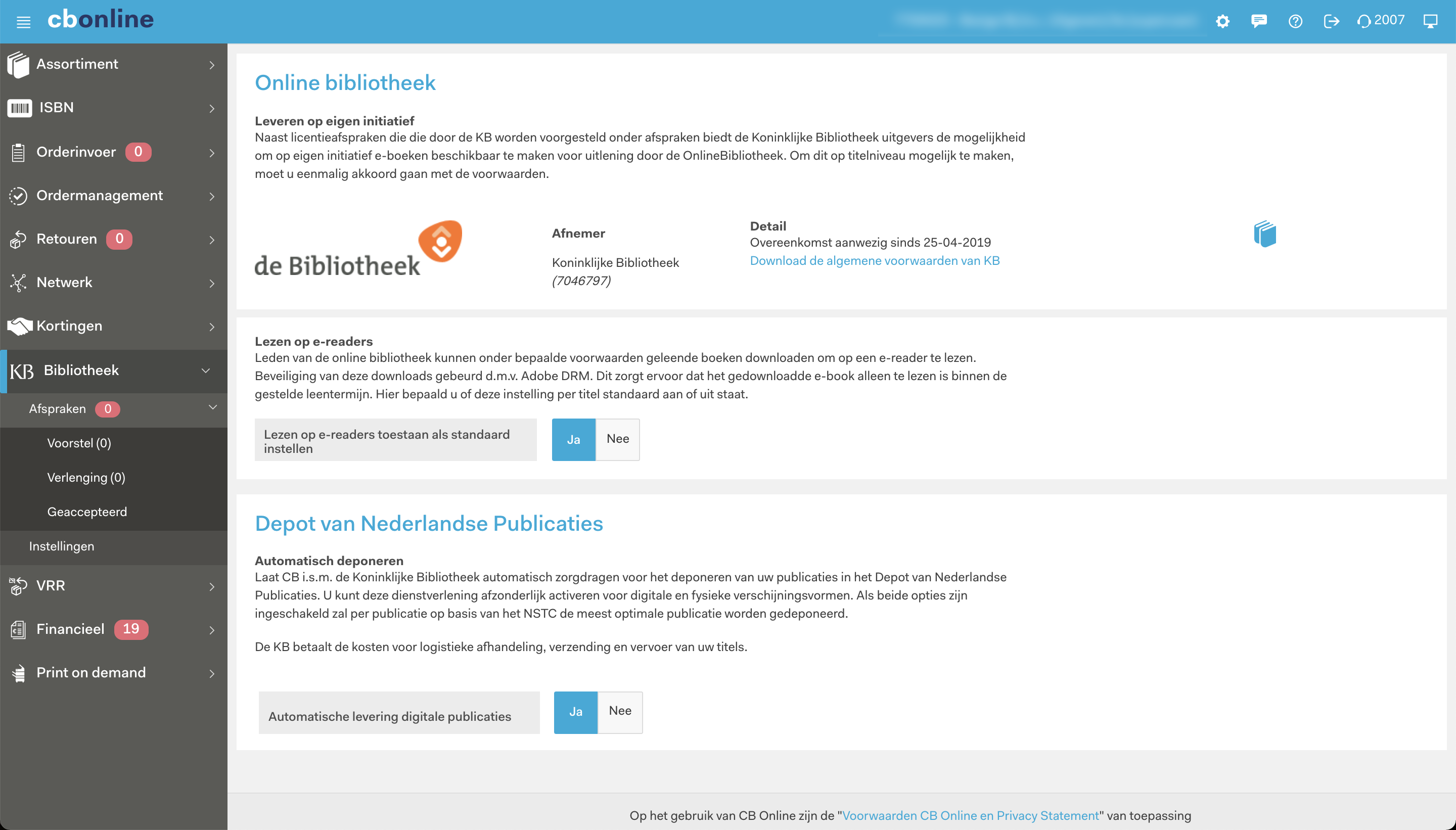Viewport: 1456px width, 830px height.
Task: Expand the Financieel chevron
Action: (212, 630)
